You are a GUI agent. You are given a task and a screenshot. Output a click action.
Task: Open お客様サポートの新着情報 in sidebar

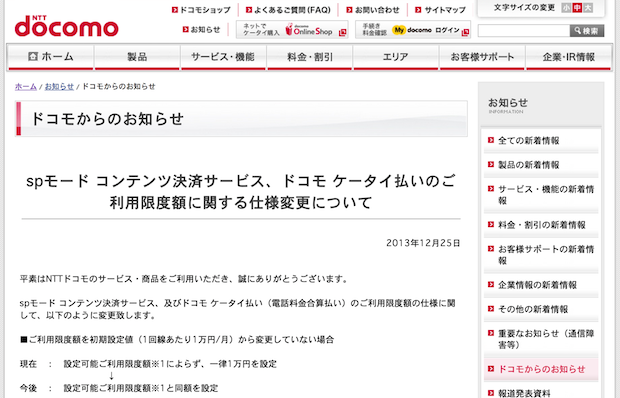tap(541, 255)
